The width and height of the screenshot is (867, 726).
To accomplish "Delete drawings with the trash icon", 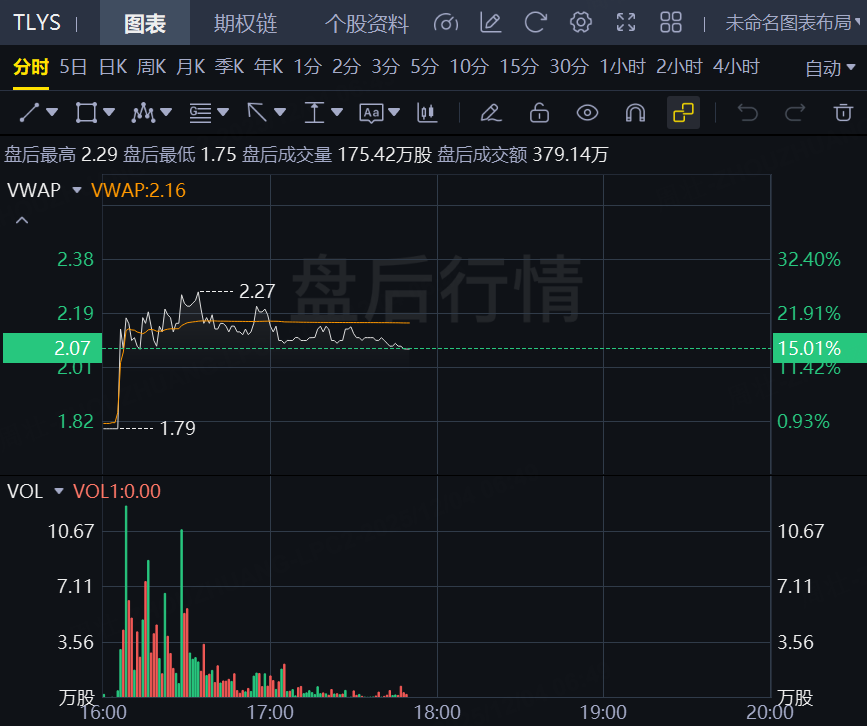I will coord(843,113).
